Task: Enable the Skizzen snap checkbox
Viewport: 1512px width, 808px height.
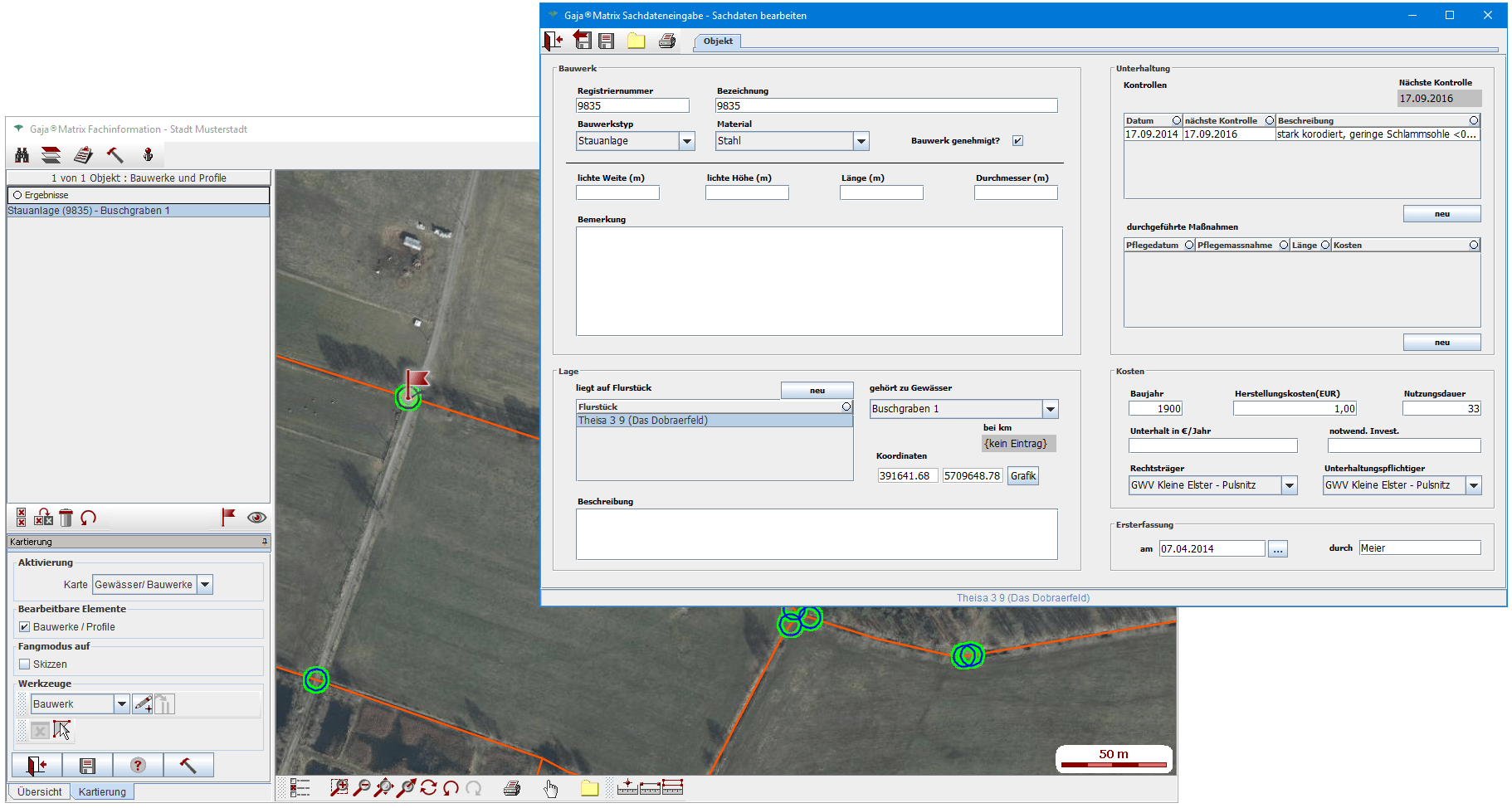Action: coord(25,664)
